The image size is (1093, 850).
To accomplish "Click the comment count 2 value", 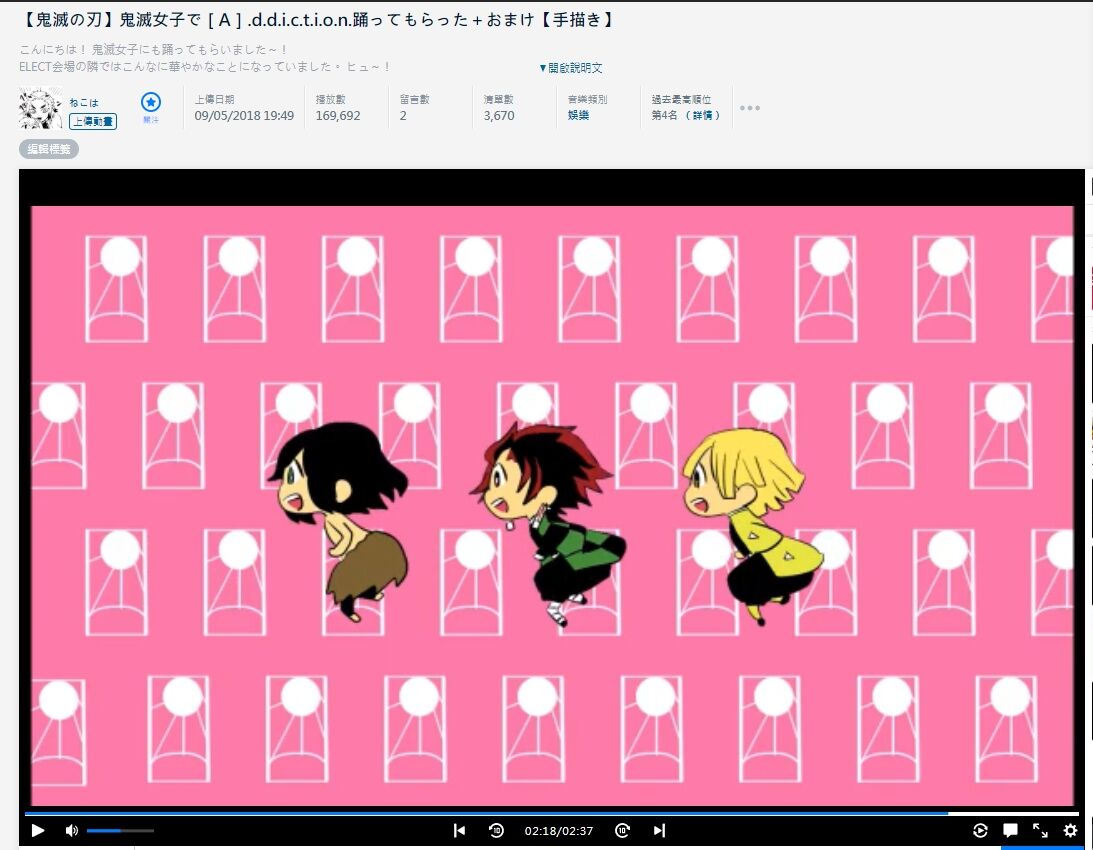I will (403, 116).
